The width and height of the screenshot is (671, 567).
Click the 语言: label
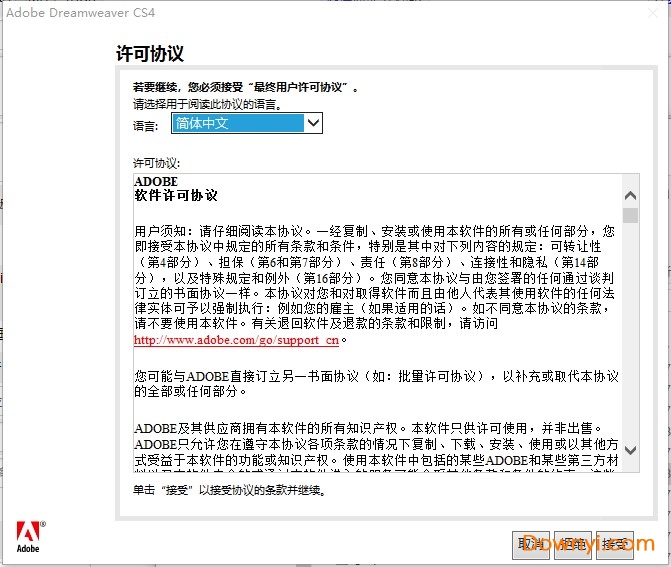tap(145, 126)
